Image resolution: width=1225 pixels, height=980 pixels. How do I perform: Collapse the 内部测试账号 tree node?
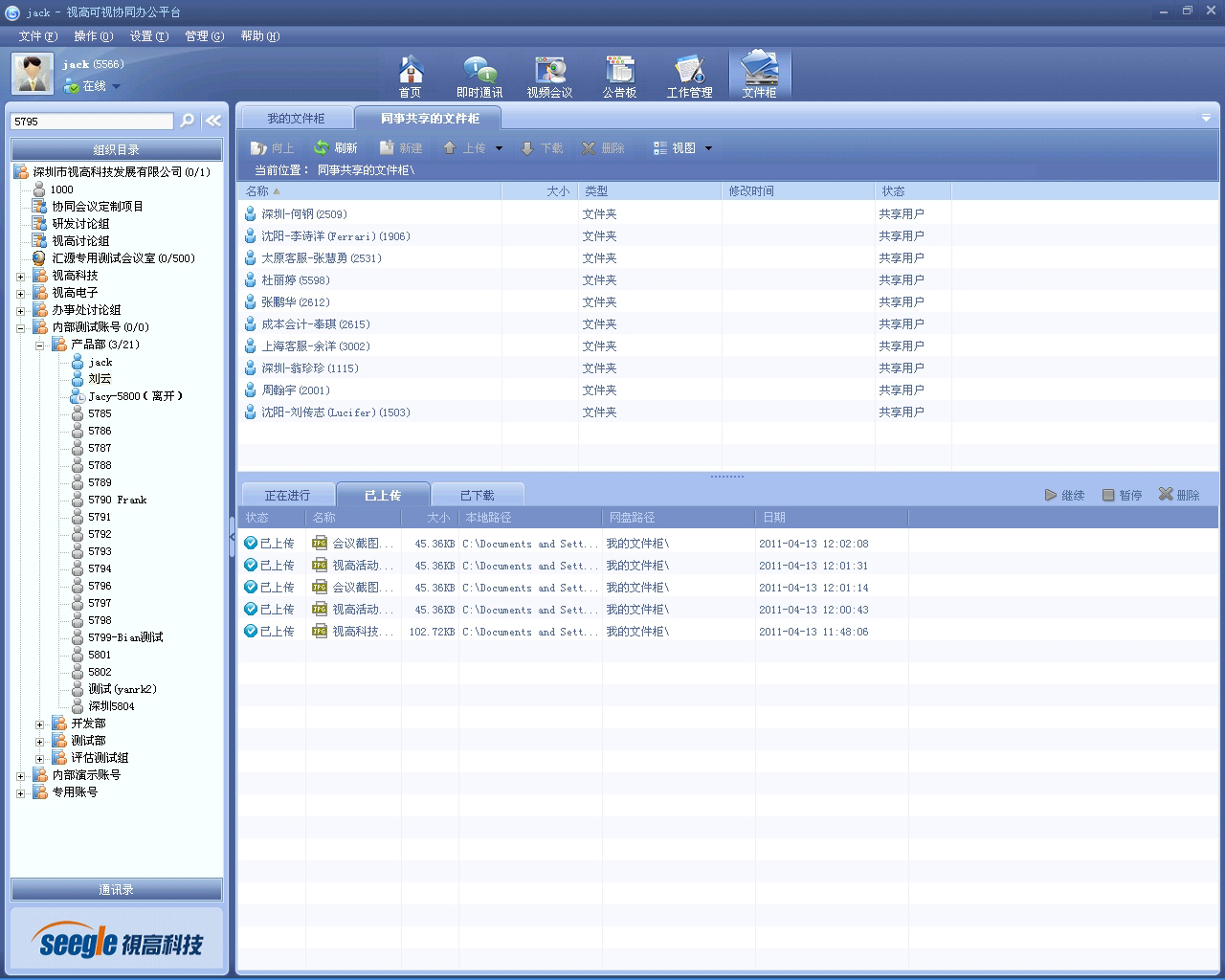coord(21,328)
